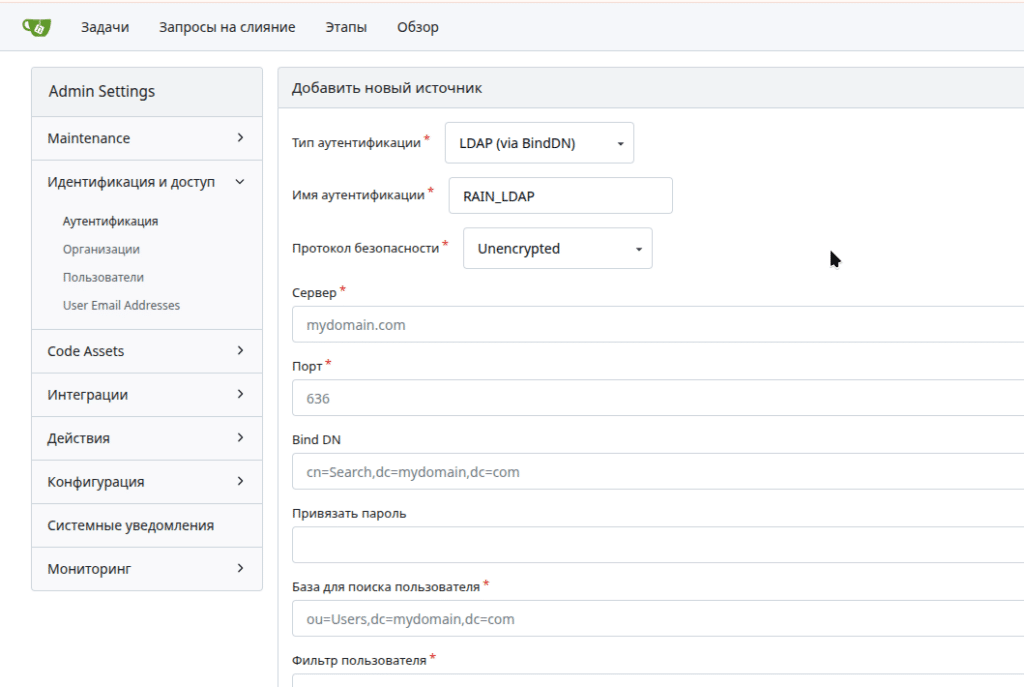Expand the Действия section
Viewport: 1024px width, 687px height.
tap(146, 438)
